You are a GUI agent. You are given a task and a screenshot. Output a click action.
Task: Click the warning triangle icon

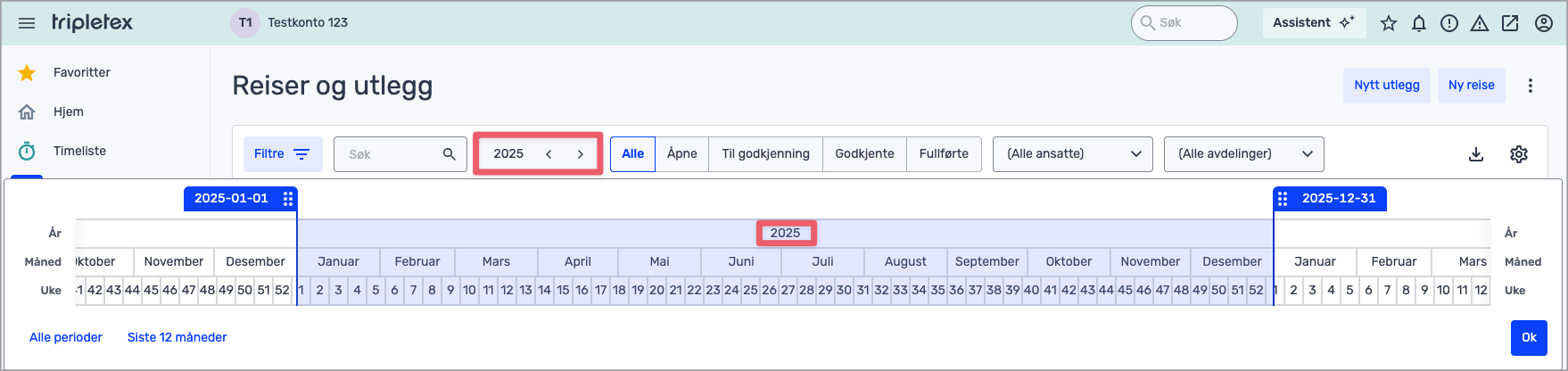[x=1480, y=23]
